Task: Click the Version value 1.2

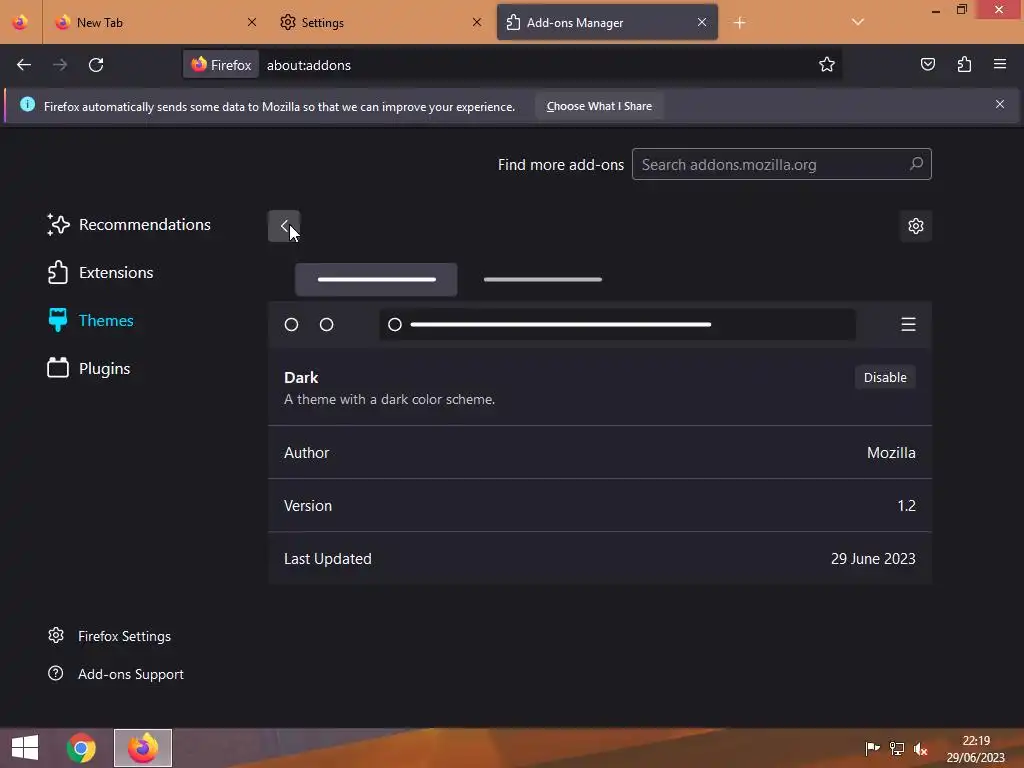Action: 906,505
